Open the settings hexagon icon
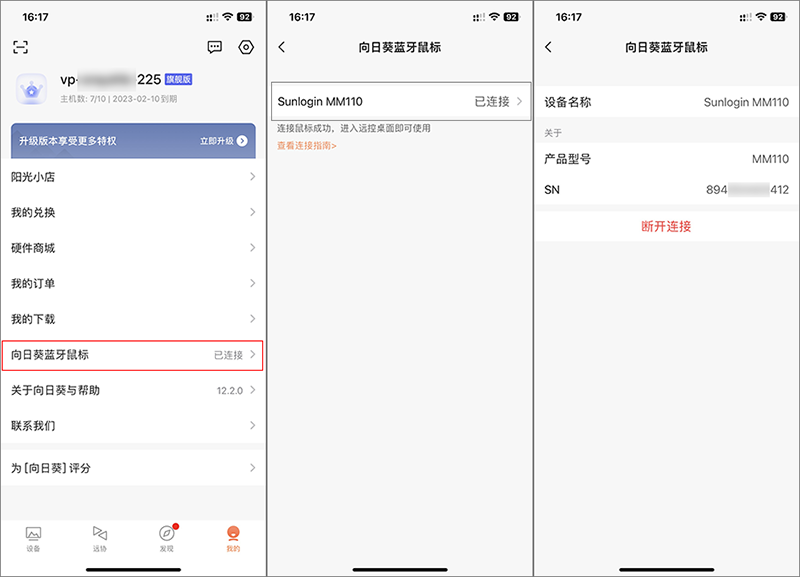This screenshot has width=800, height=577. point(246,47)
